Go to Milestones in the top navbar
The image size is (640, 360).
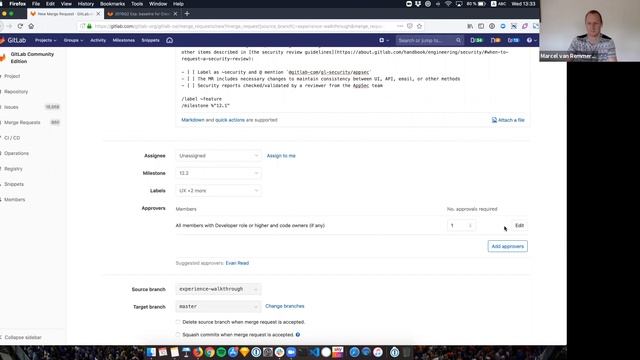[x=124, y=40]
